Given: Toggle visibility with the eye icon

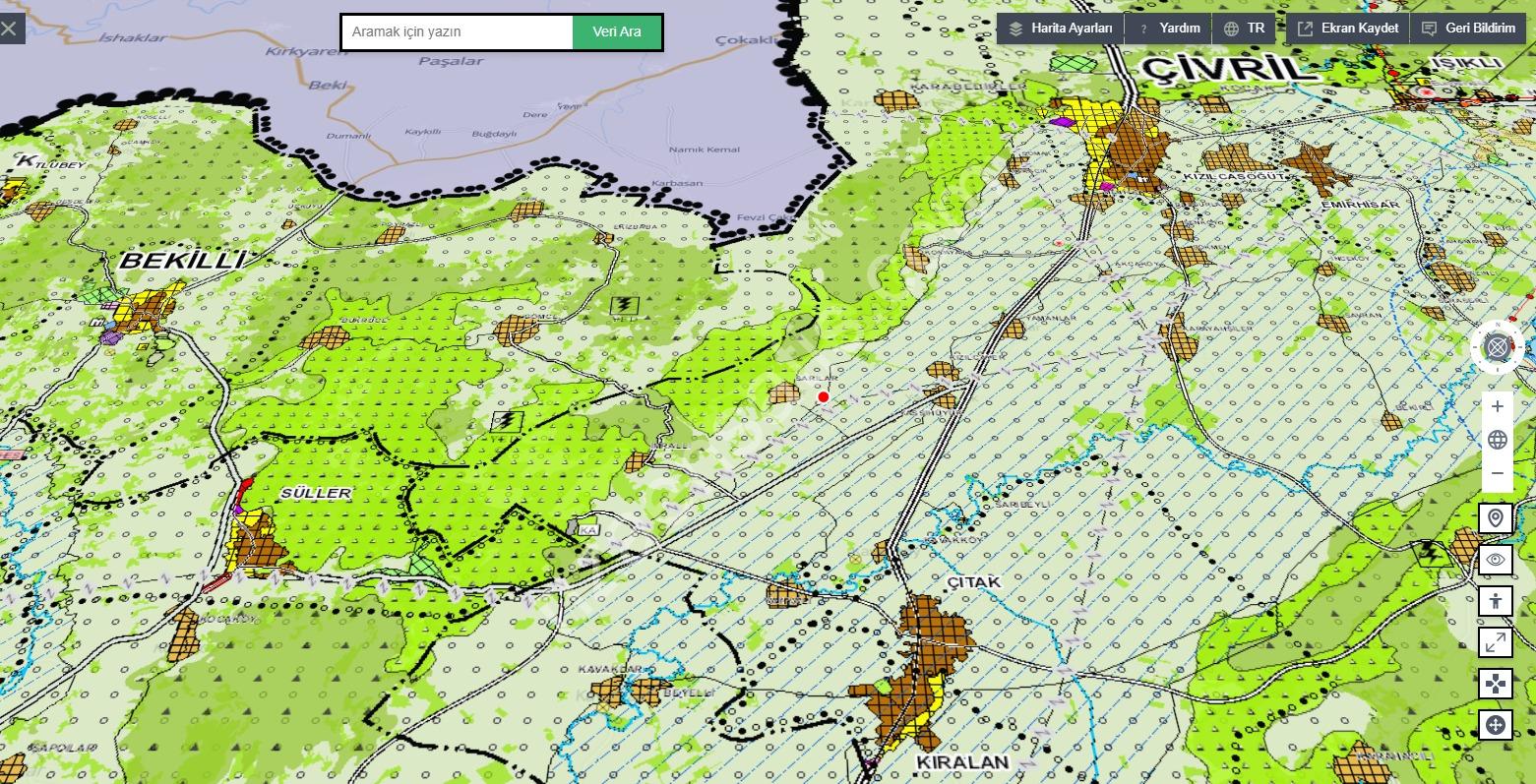Looking at the screenshot, I should 1496,560.
